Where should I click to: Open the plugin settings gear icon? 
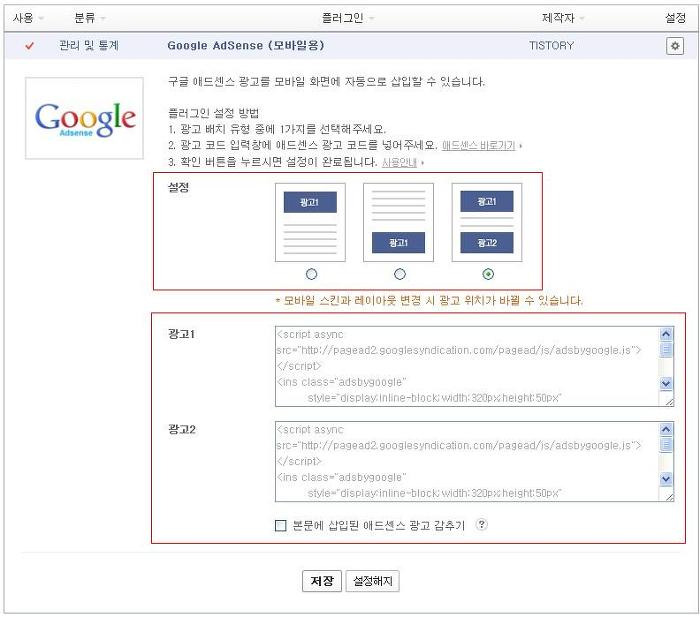pyautogui.click(x=675, y=46)
